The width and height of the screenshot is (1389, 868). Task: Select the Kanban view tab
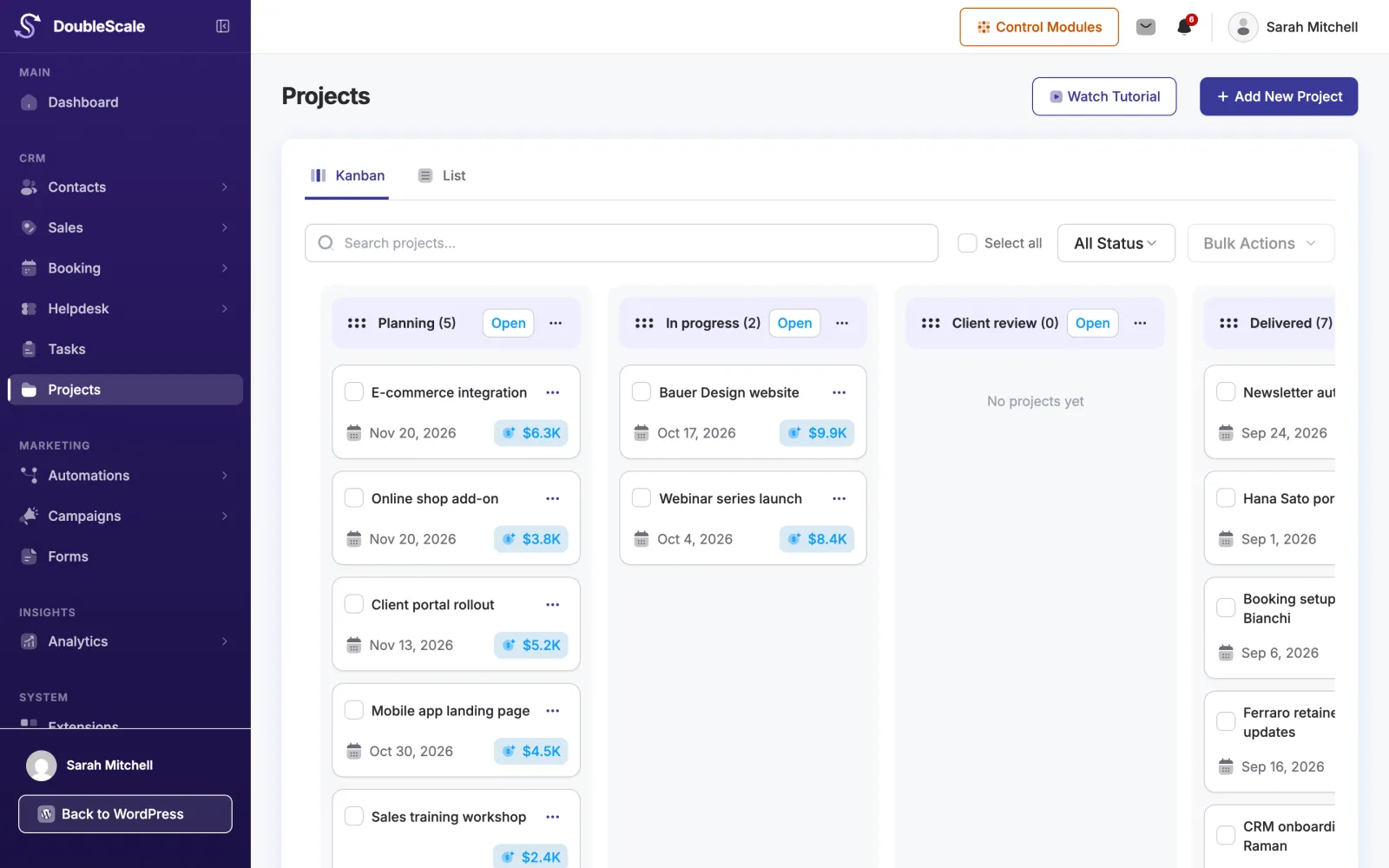(x=347, y=175)
